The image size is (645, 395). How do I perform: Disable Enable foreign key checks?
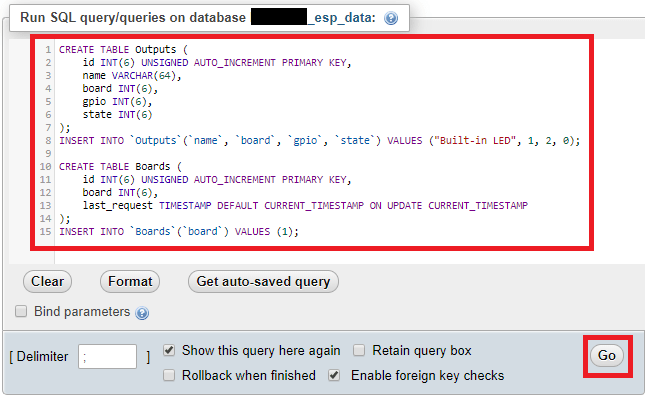[334, 375]
